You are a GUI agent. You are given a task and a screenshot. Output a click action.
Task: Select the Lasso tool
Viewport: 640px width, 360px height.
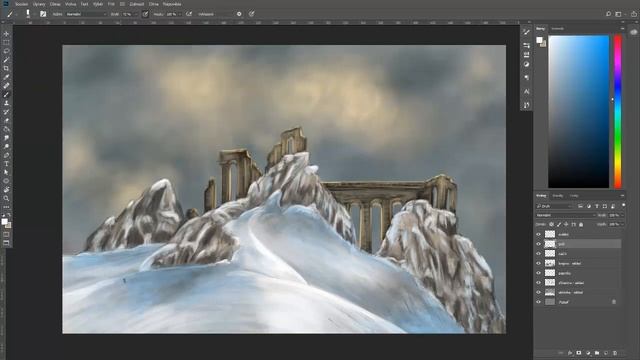pos(6,51)
